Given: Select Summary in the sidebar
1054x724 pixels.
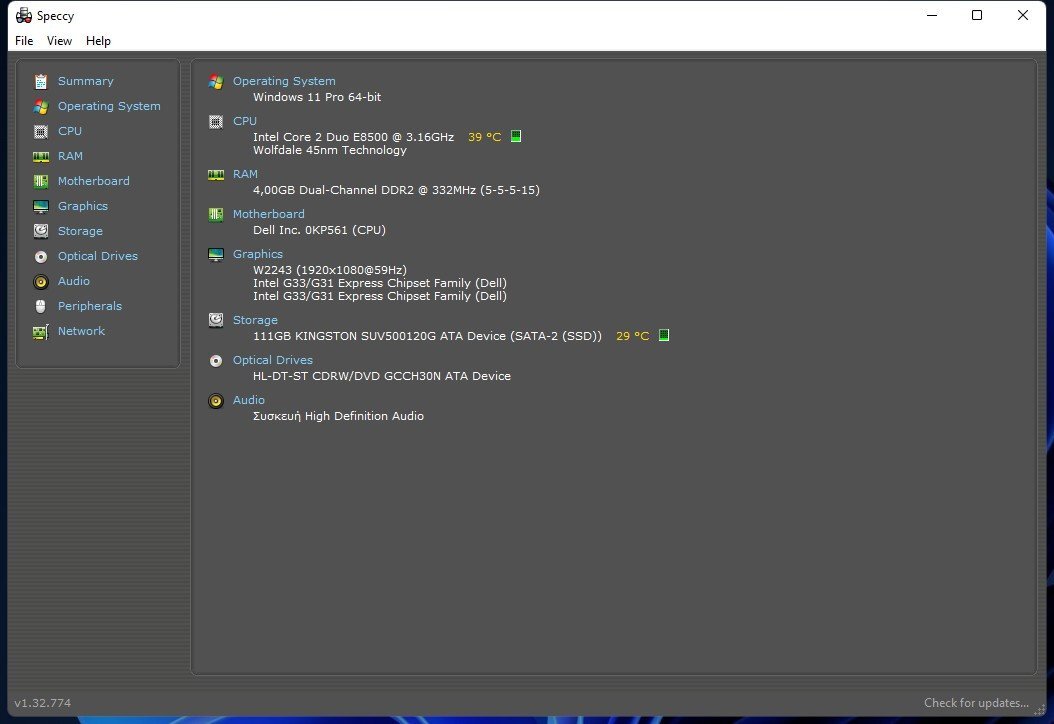Looking at the screenshot, I should coord(85,81).
